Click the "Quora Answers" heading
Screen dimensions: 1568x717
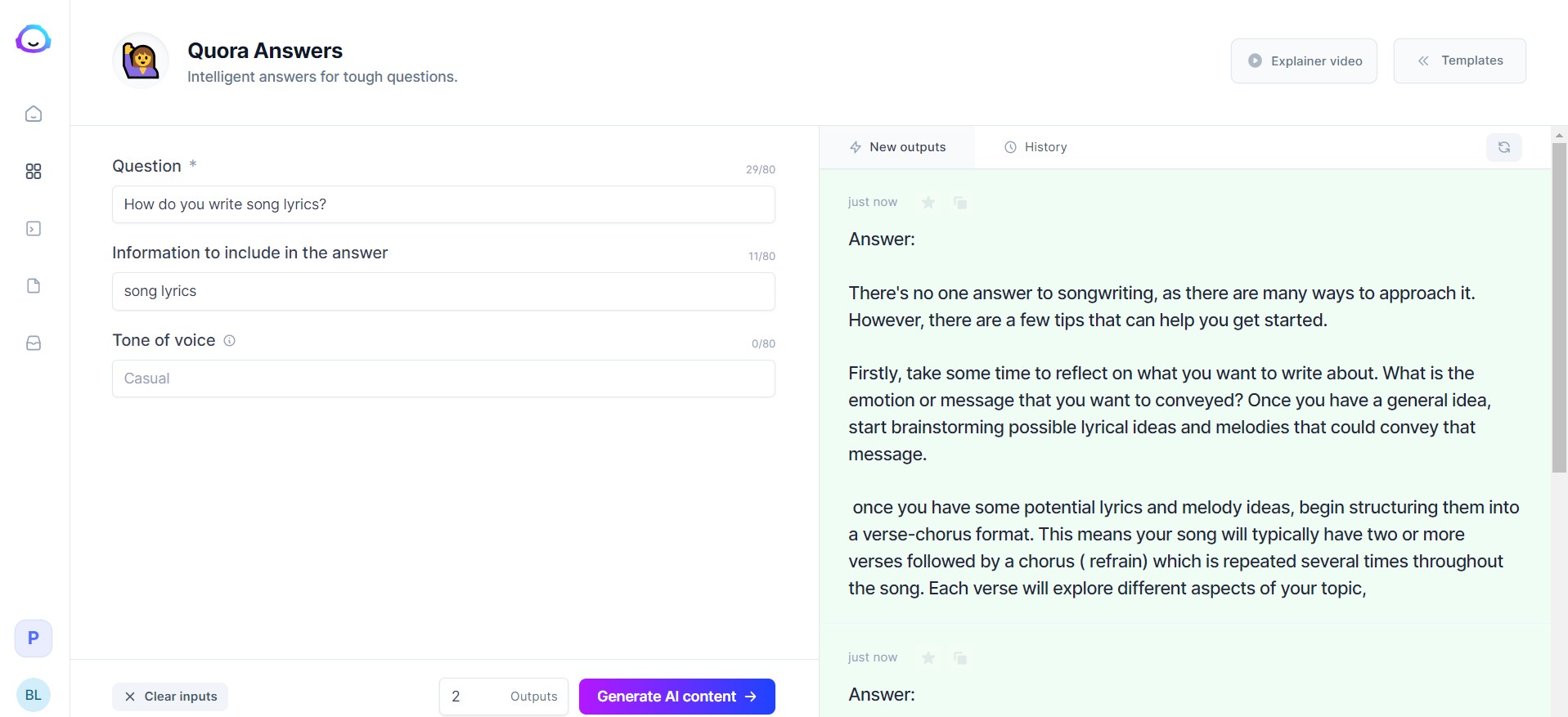tap(265, 51)
